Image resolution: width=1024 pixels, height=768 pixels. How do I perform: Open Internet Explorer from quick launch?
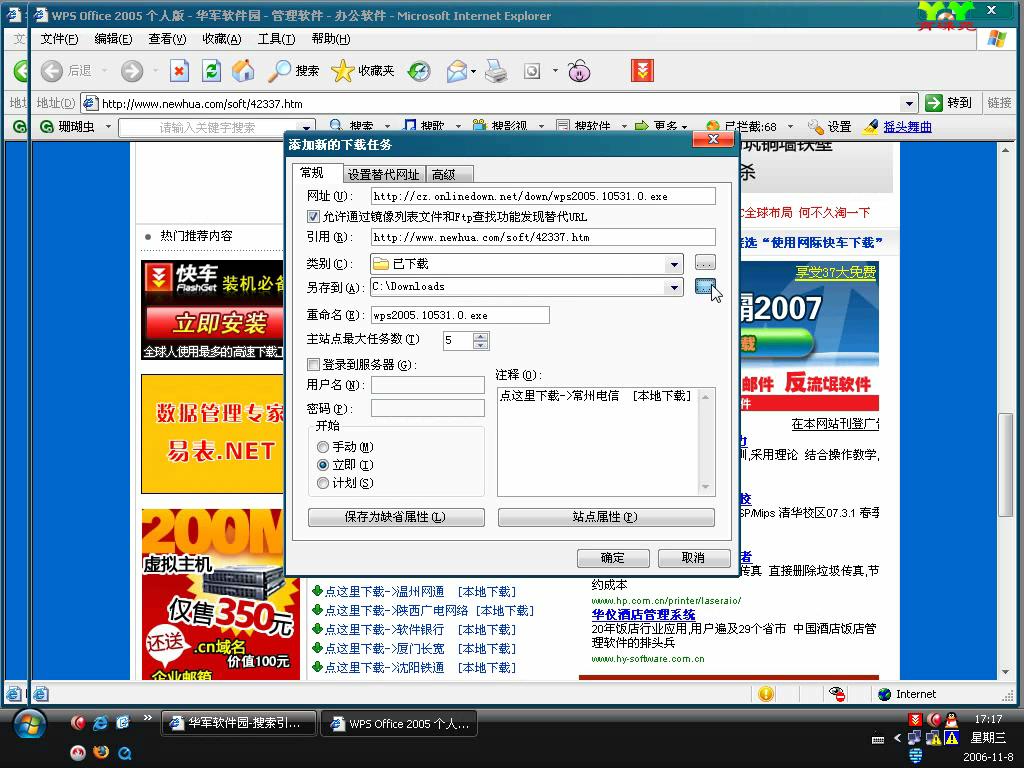pos(100,722)
